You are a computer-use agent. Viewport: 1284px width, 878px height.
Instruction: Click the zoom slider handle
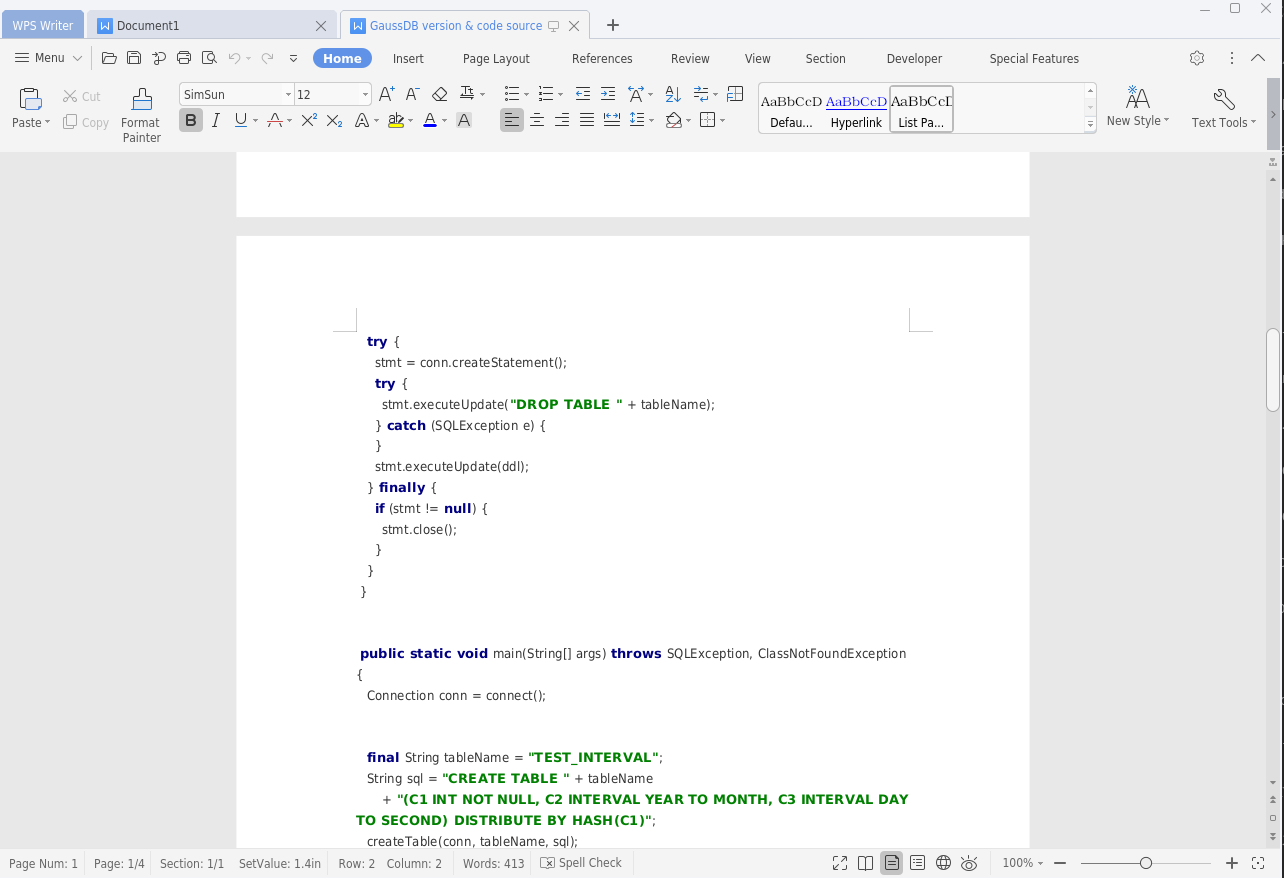1146,863
